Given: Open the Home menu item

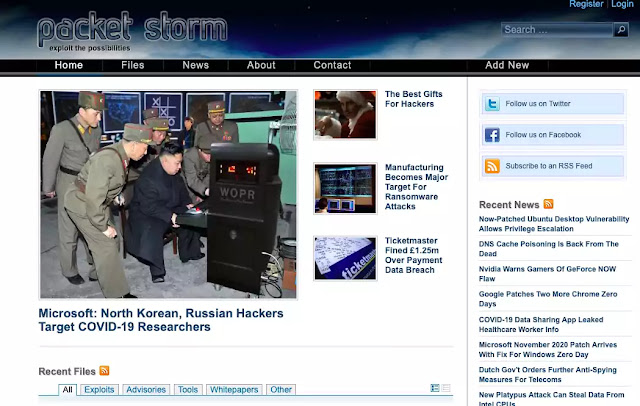Looking at the screenshot, I should point(69,65).
